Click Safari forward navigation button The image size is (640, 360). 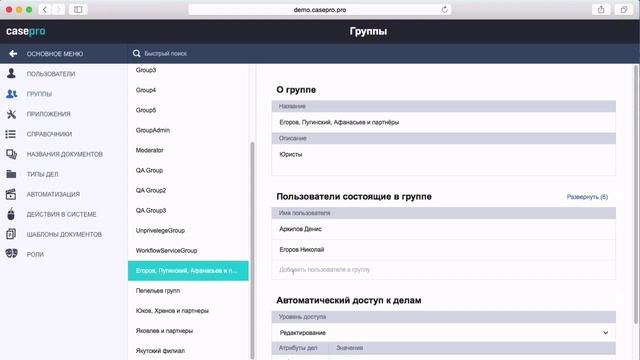coord(58,9)
